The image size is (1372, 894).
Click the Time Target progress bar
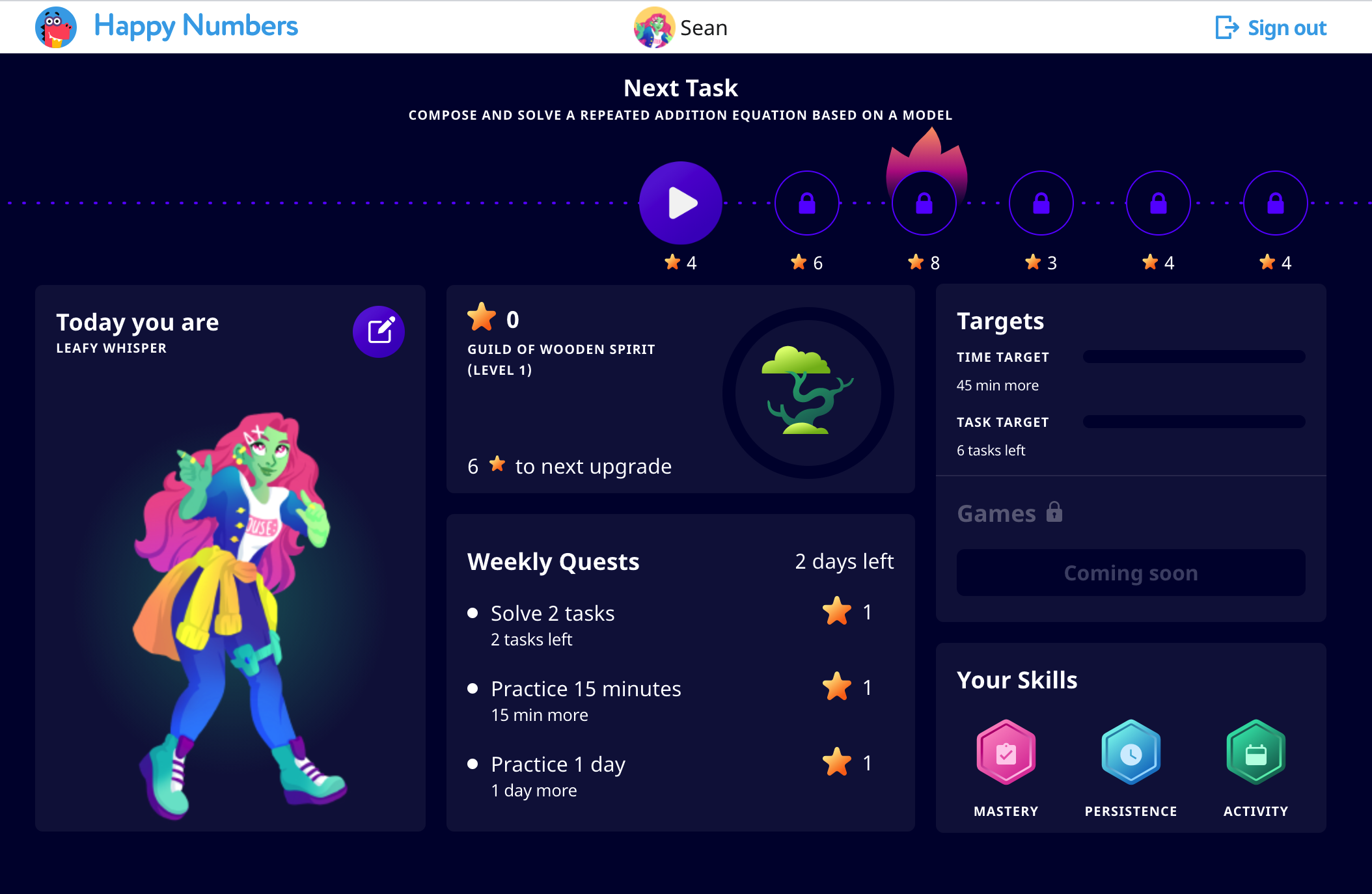(x=1194, y=357)
